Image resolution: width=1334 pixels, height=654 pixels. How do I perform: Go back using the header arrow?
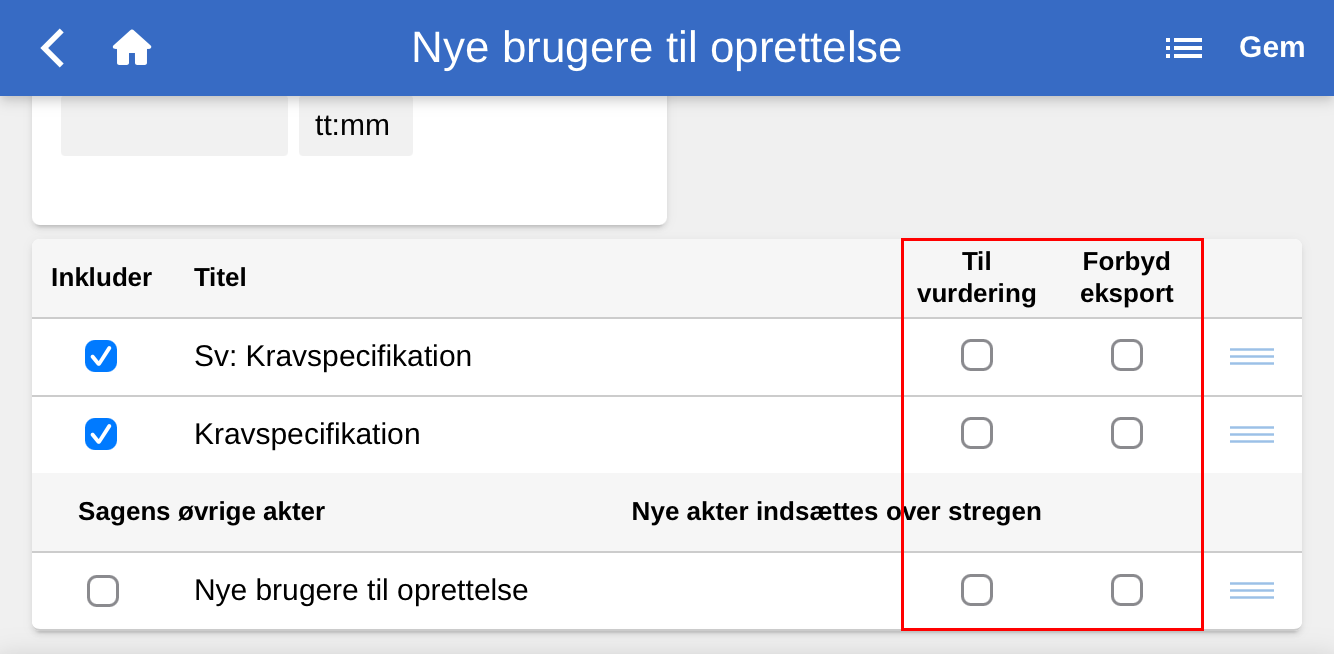tap(52, 48)
